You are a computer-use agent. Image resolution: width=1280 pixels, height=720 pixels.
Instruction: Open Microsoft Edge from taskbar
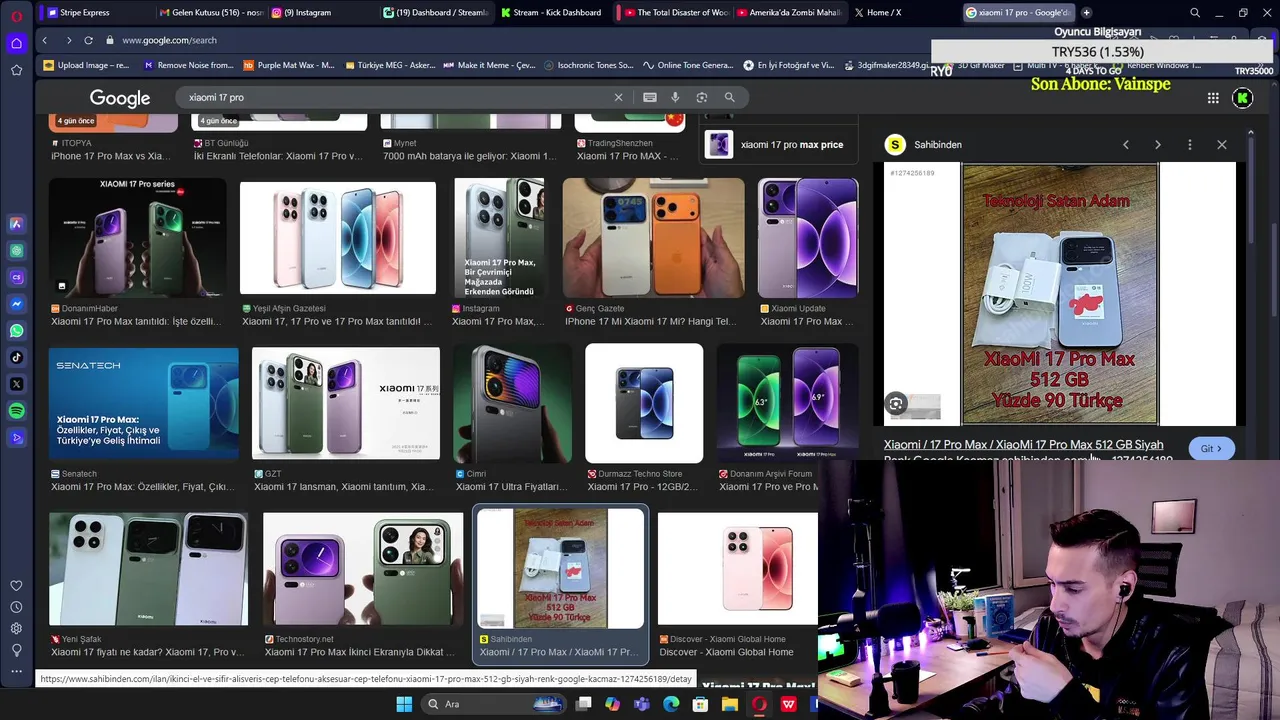tap(671, 704)
